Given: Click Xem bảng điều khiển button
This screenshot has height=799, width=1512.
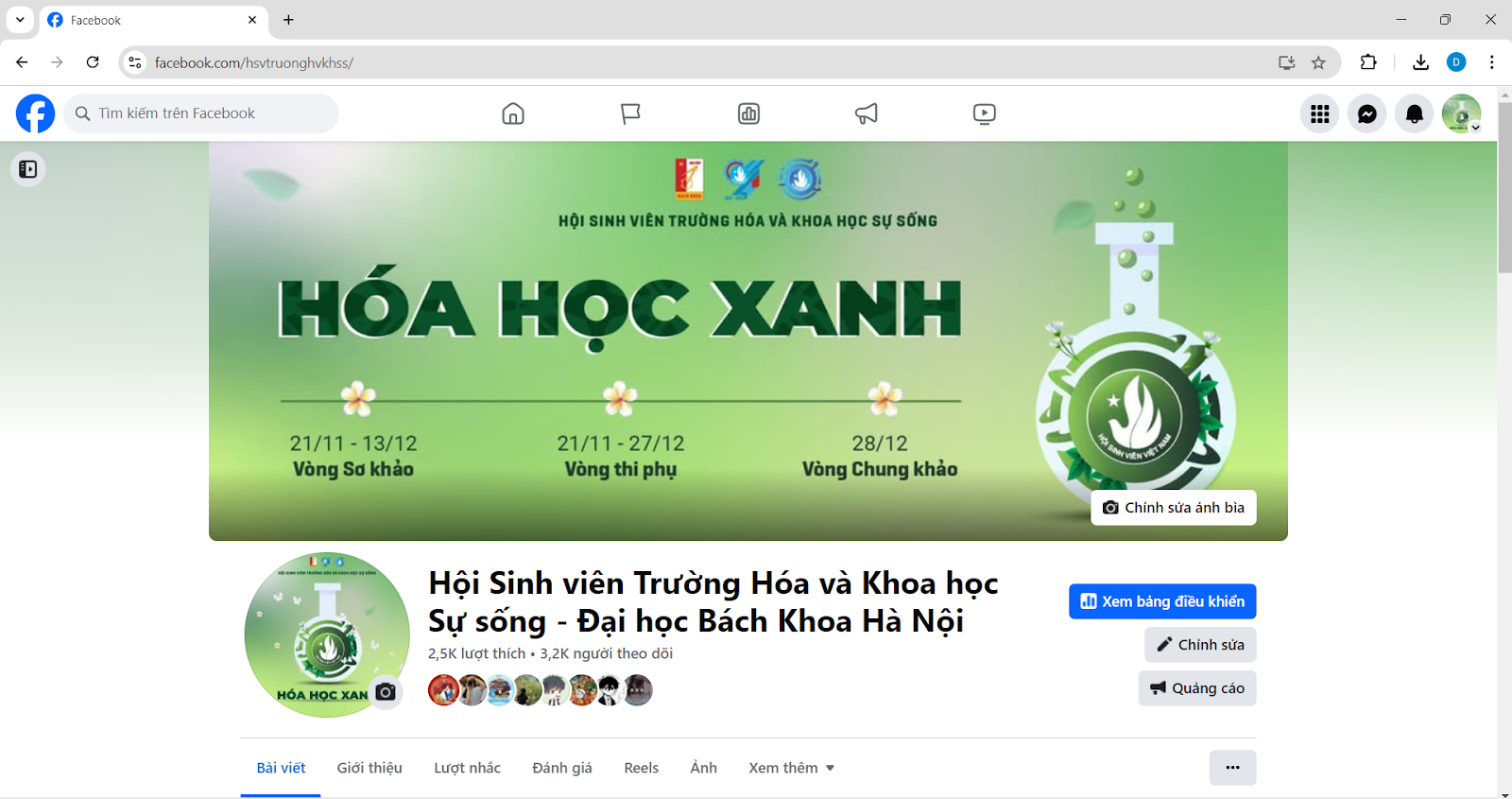Looking at the screenshot, I should [x=1162, y=601].
